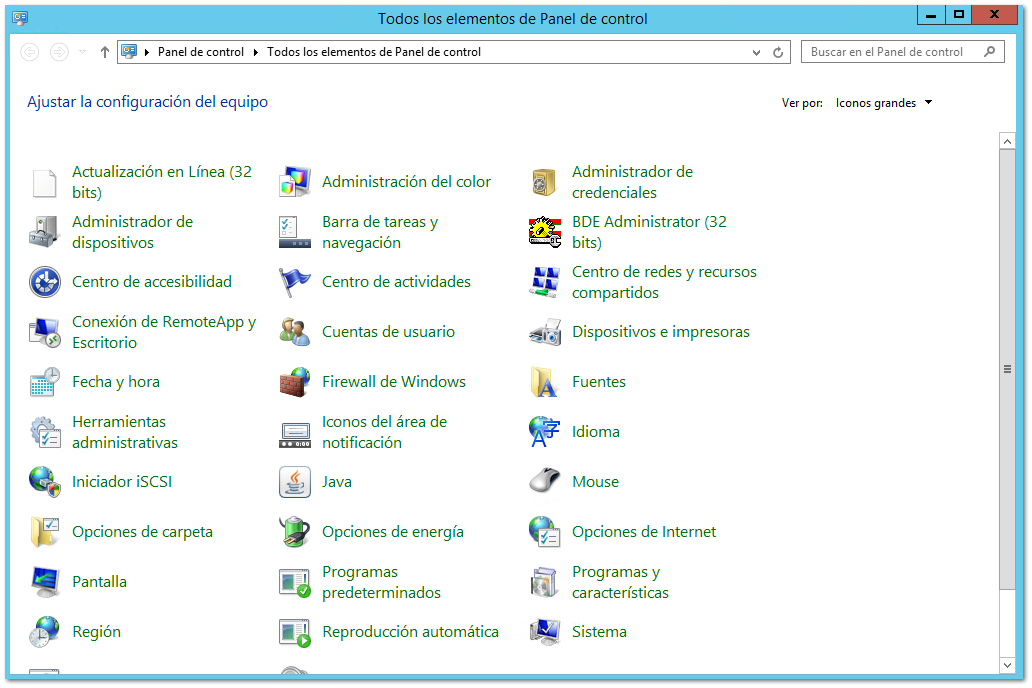Open the Barra de tareas y navegación icon
Viewport: 1032px width, 688px height.
(295, 232)
